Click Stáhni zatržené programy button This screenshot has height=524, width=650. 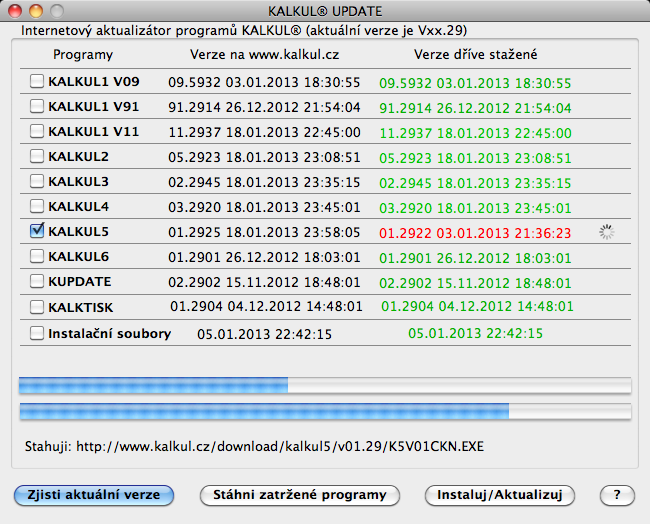pos(300,495)
